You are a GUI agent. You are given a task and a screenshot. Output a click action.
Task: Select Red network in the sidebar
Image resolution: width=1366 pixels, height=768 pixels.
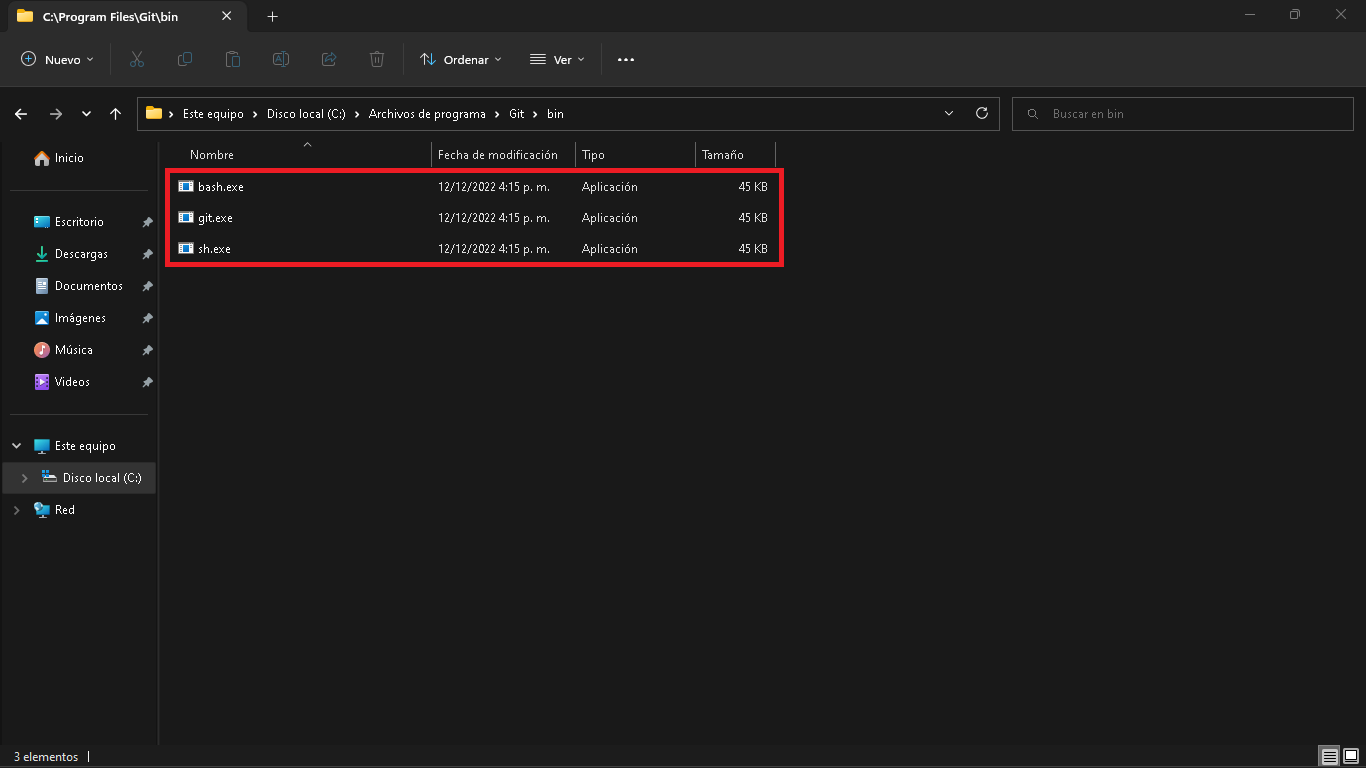click(65, 510)
